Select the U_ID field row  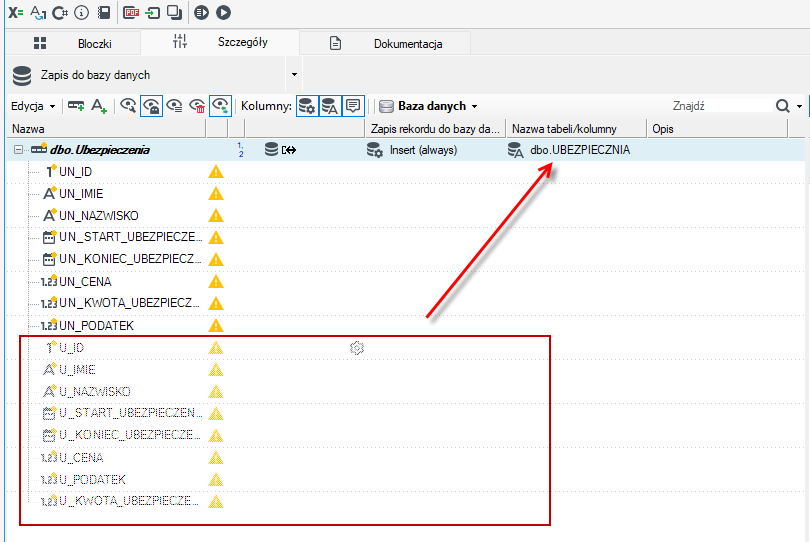[x=406, y=348]
